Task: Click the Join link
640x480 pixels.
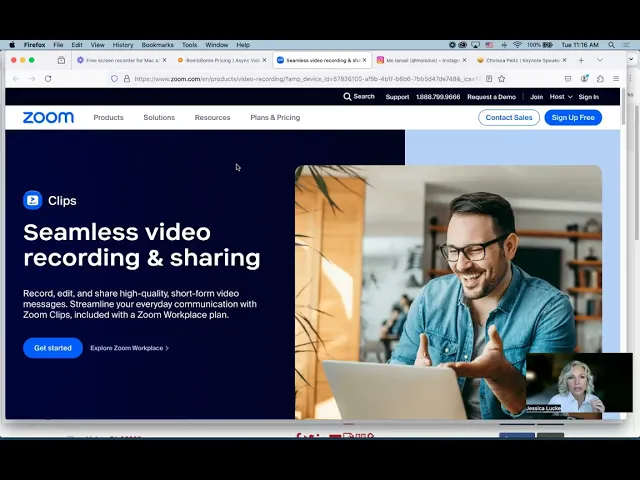Action: coord(536,97)
